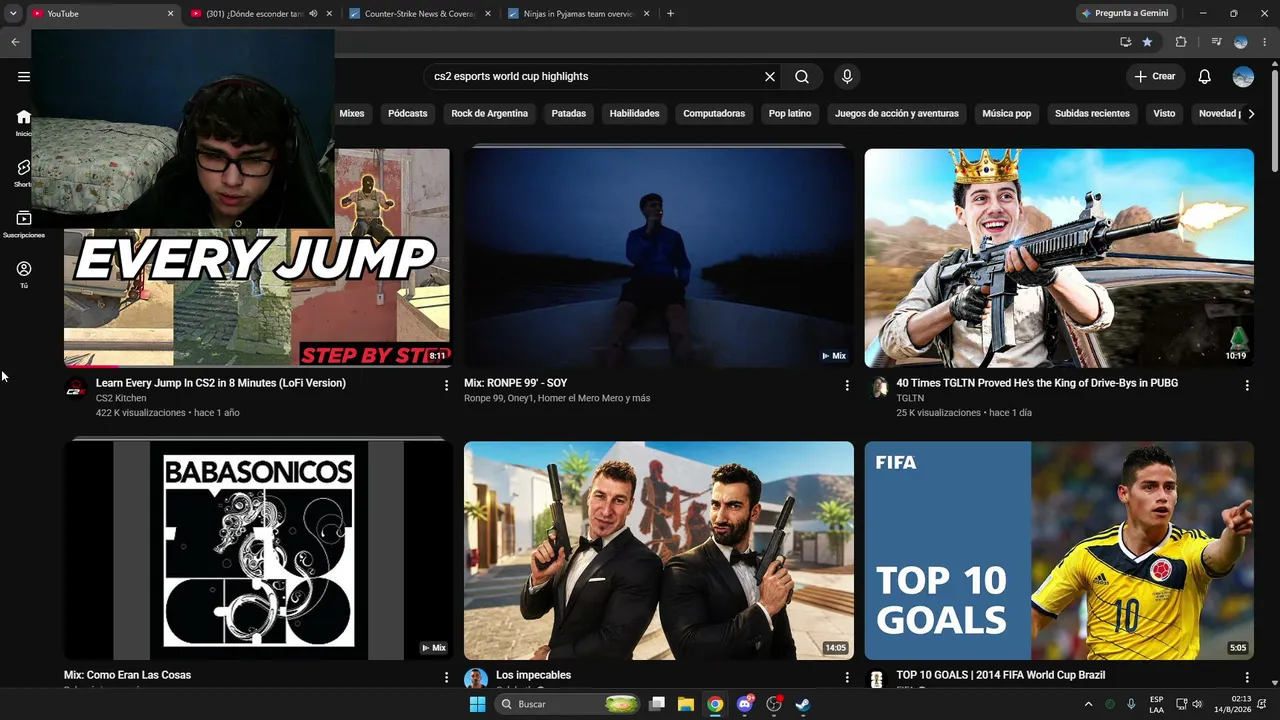
Task: Bookmark this page with the star icon
Action: pyautogui.click(x=1147, y=42)
